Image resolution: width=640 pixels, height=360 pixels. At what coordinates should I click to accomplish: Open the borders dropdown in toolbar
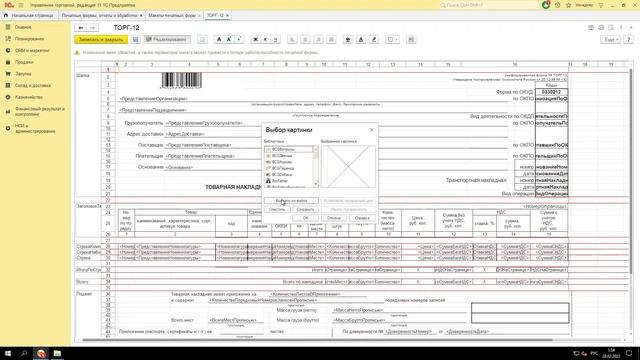[392, 40]
